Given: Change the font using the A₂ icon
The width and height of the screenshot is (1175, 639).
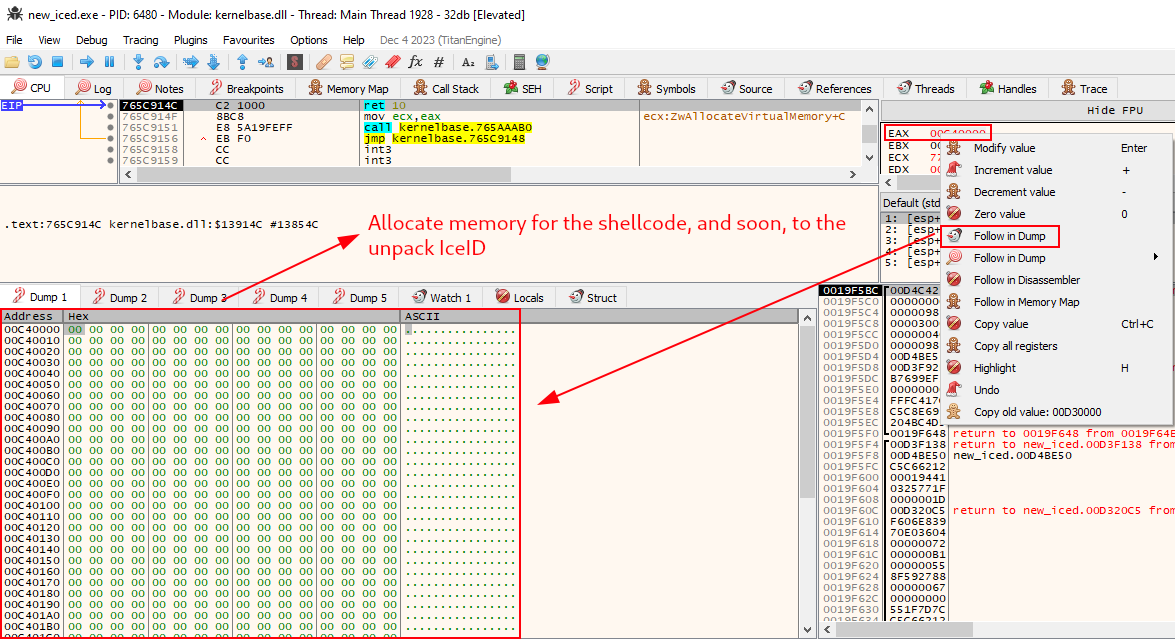Looking at the screenshot, I should tap(466, 62).
